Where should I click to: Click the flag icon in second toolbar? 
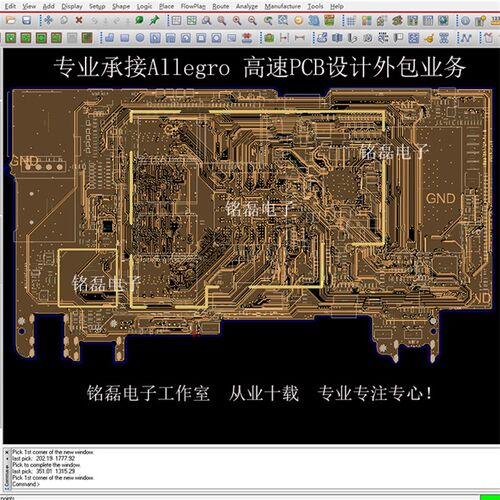pyautogui.click(x=398, y=38)
